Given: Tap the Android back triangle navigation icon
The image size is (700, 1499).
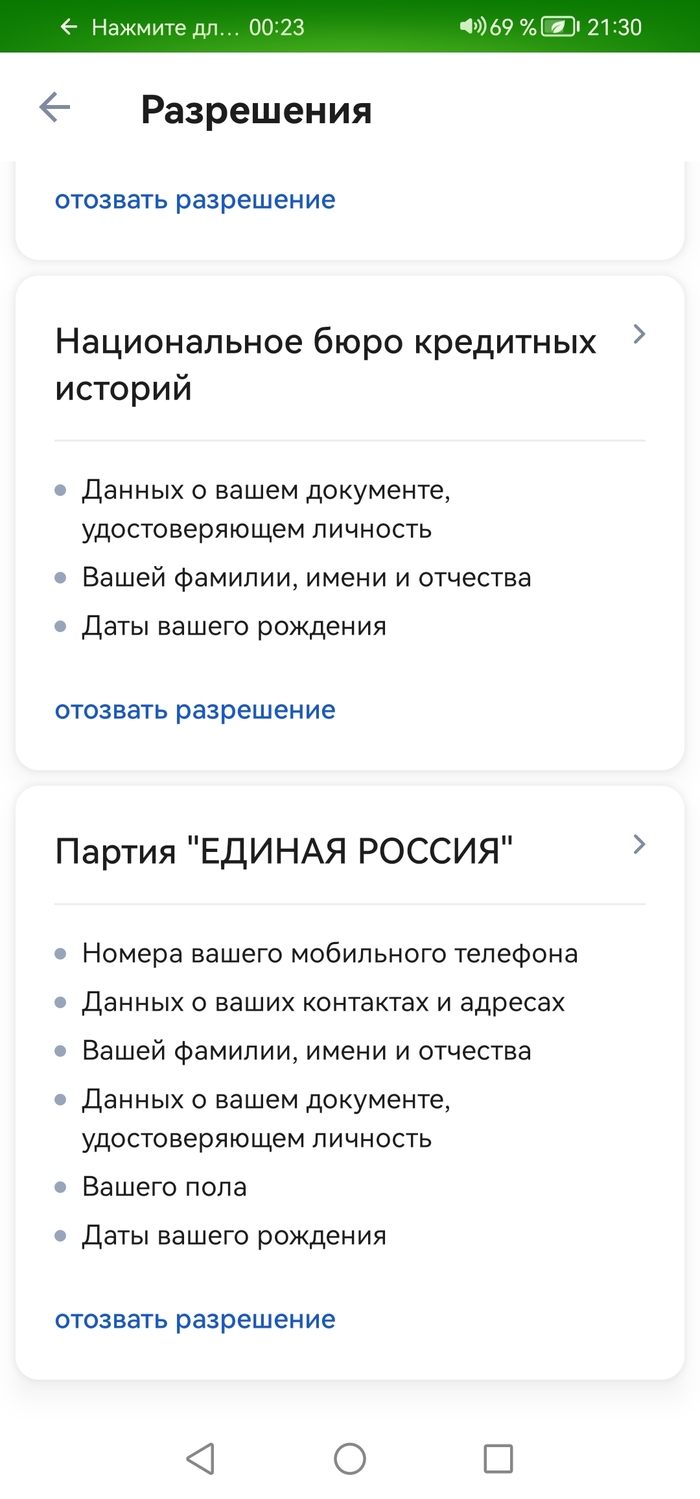Looking at the screenshot, I should (200, 1458).
